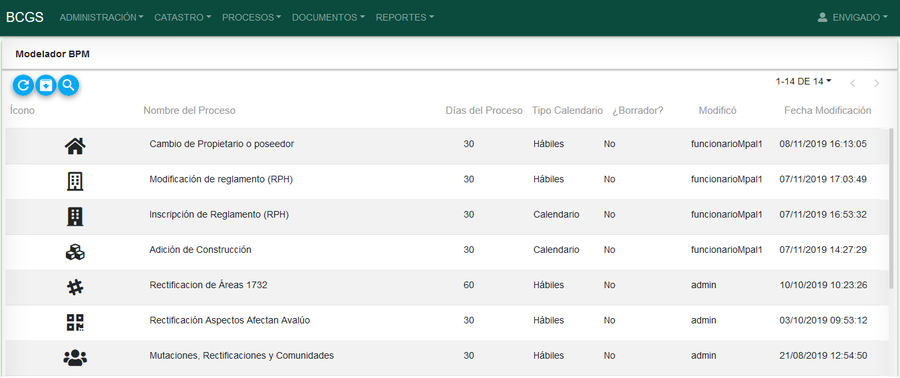This screenshot has height=378, width=900.
Task: Sort by Modificó column header
Action: click(717, 111)
